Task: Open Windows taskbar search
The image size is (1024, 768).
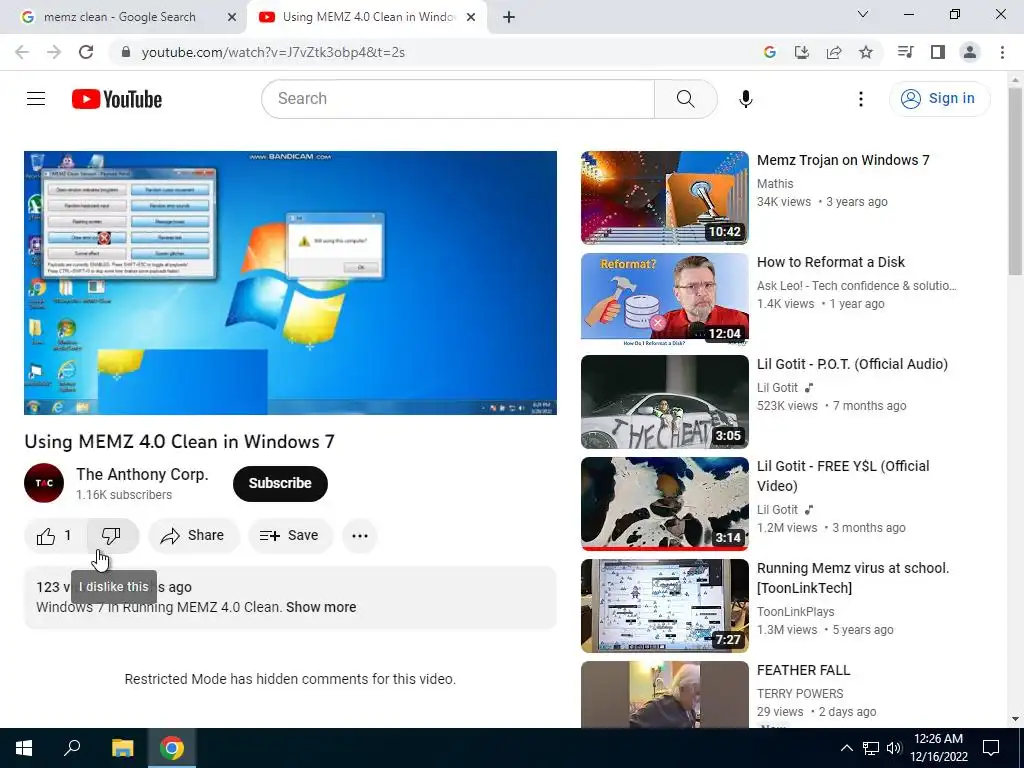Action: (x=72, y=748)
